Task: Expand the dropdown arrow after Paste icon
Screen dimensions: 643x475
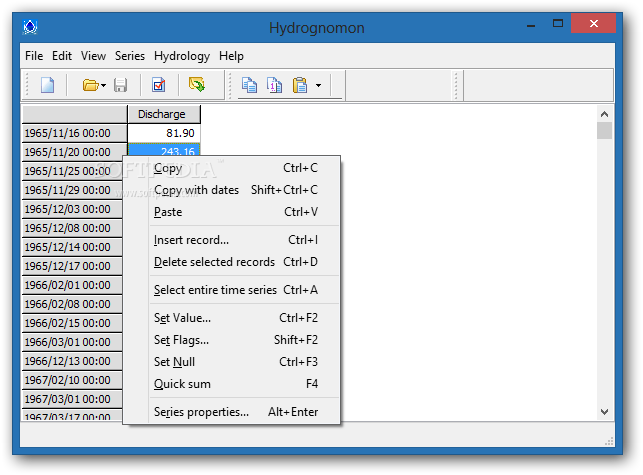Action: pyautogui.click(x=319, y=86)
